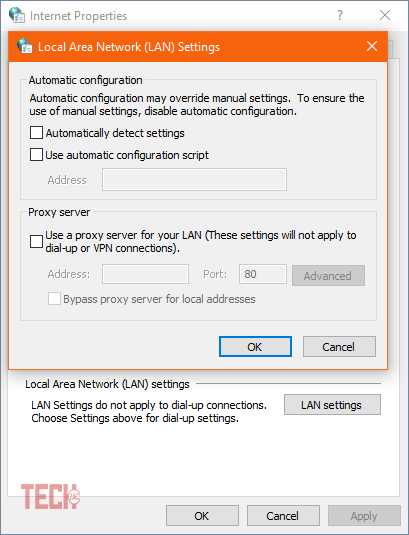The image size is (409, 535).
Task: Click the Internet Properties help question mark
Action: [x=340, y=15]
